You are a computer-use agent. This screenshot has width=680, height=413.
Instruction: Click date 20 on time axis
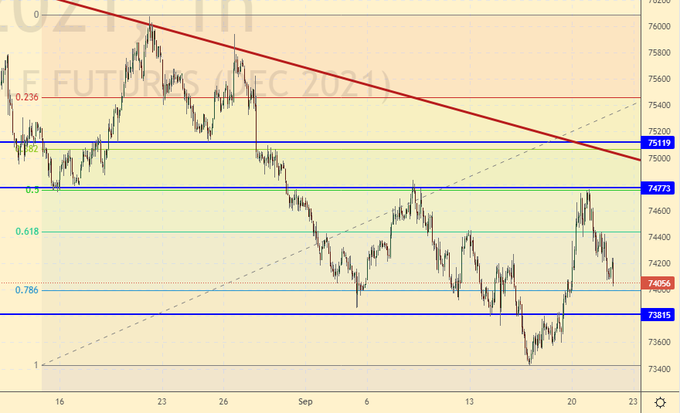pyautogui.click(x=569, y=401)
